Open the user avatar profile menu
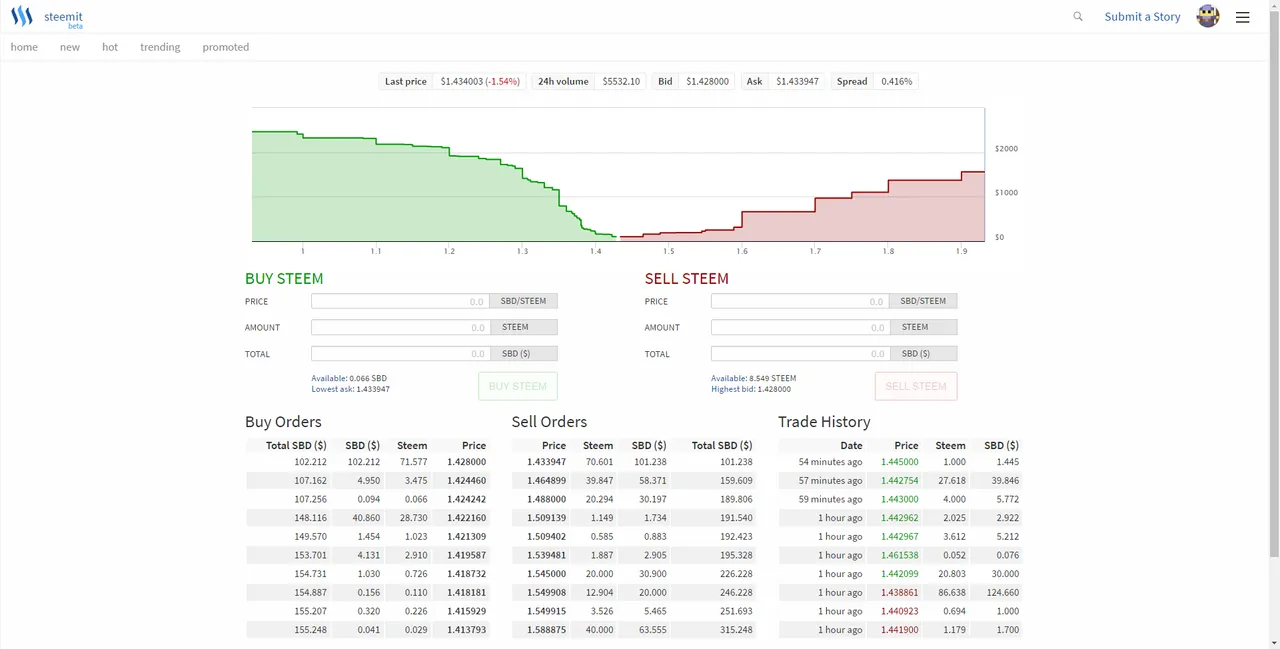Screen dimensions: 1280x649 pos(1208,16)
